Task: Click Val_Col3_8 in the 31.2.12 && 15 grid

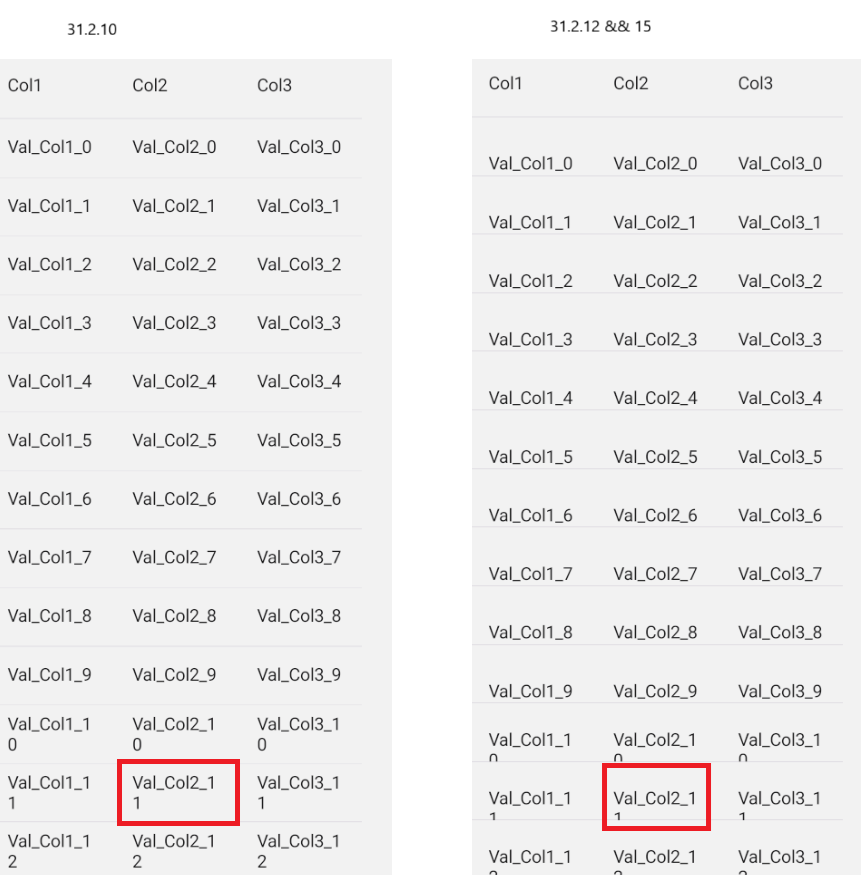Action: (x=780, y=633)
